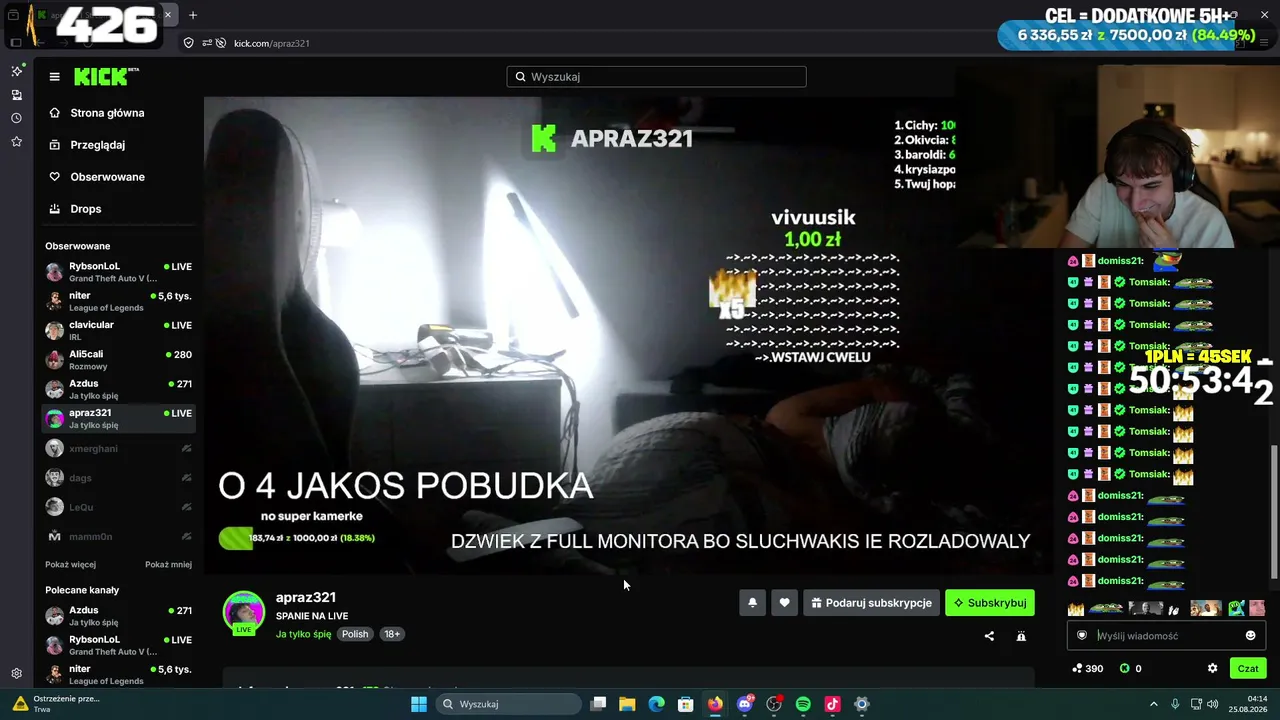Click the taskbar Wyszukaj search box
1280x720 pixels.
[x=508, y=704]
